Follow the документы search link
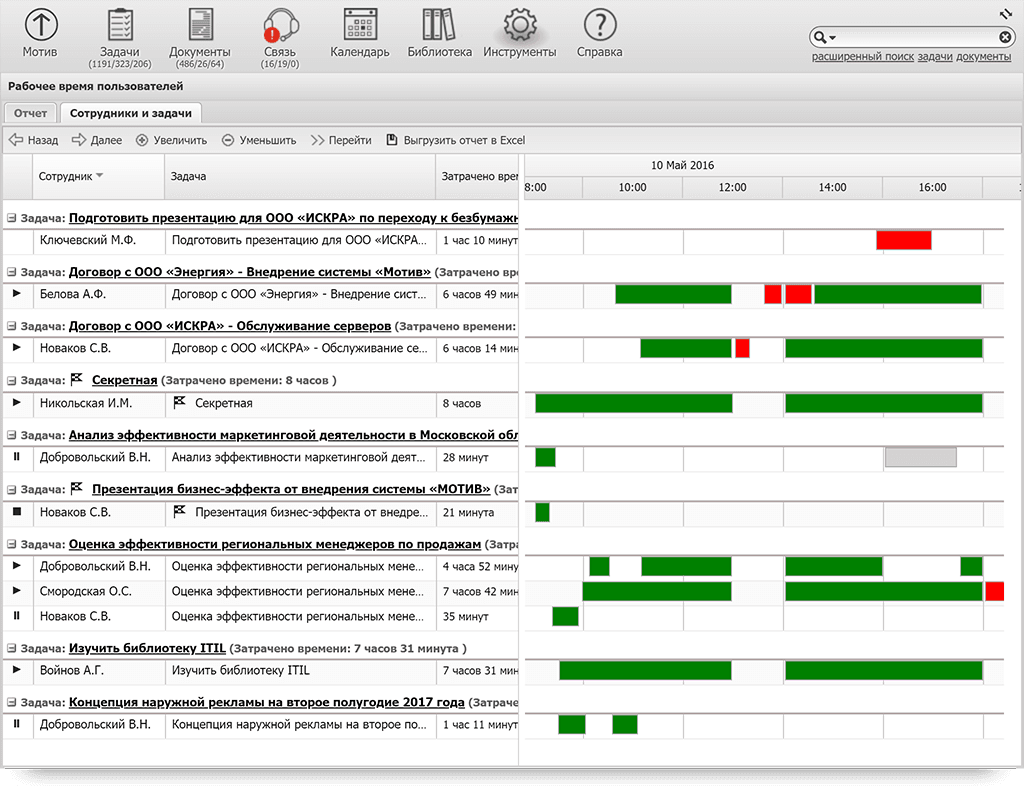 [984, 57]
